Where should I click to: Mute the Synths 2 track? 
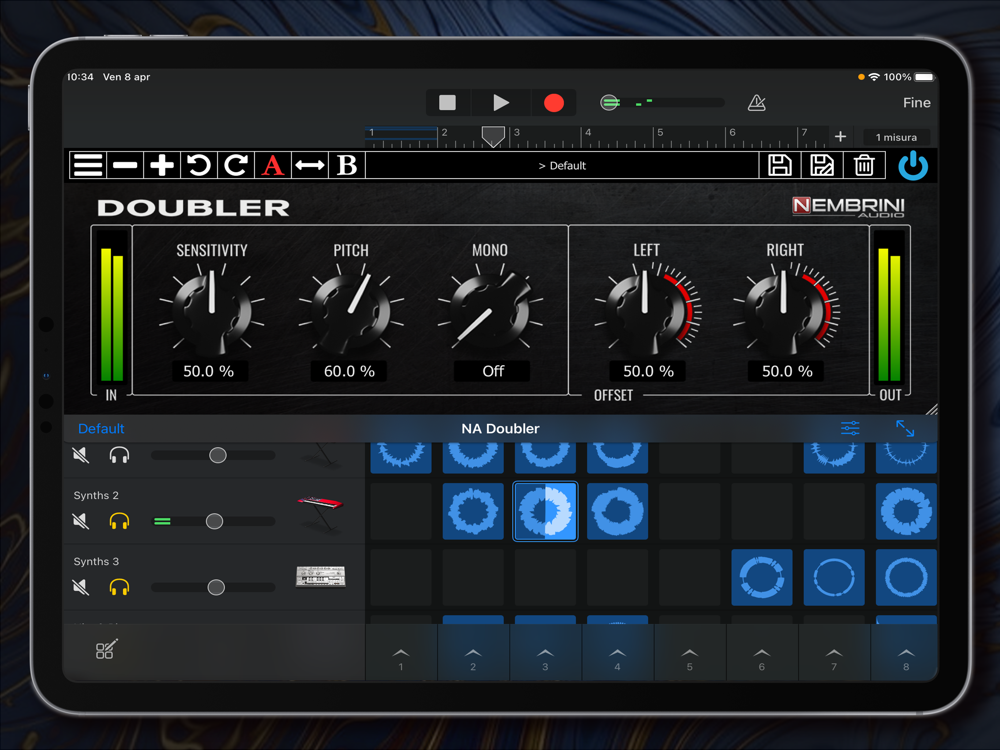(81, 521)
